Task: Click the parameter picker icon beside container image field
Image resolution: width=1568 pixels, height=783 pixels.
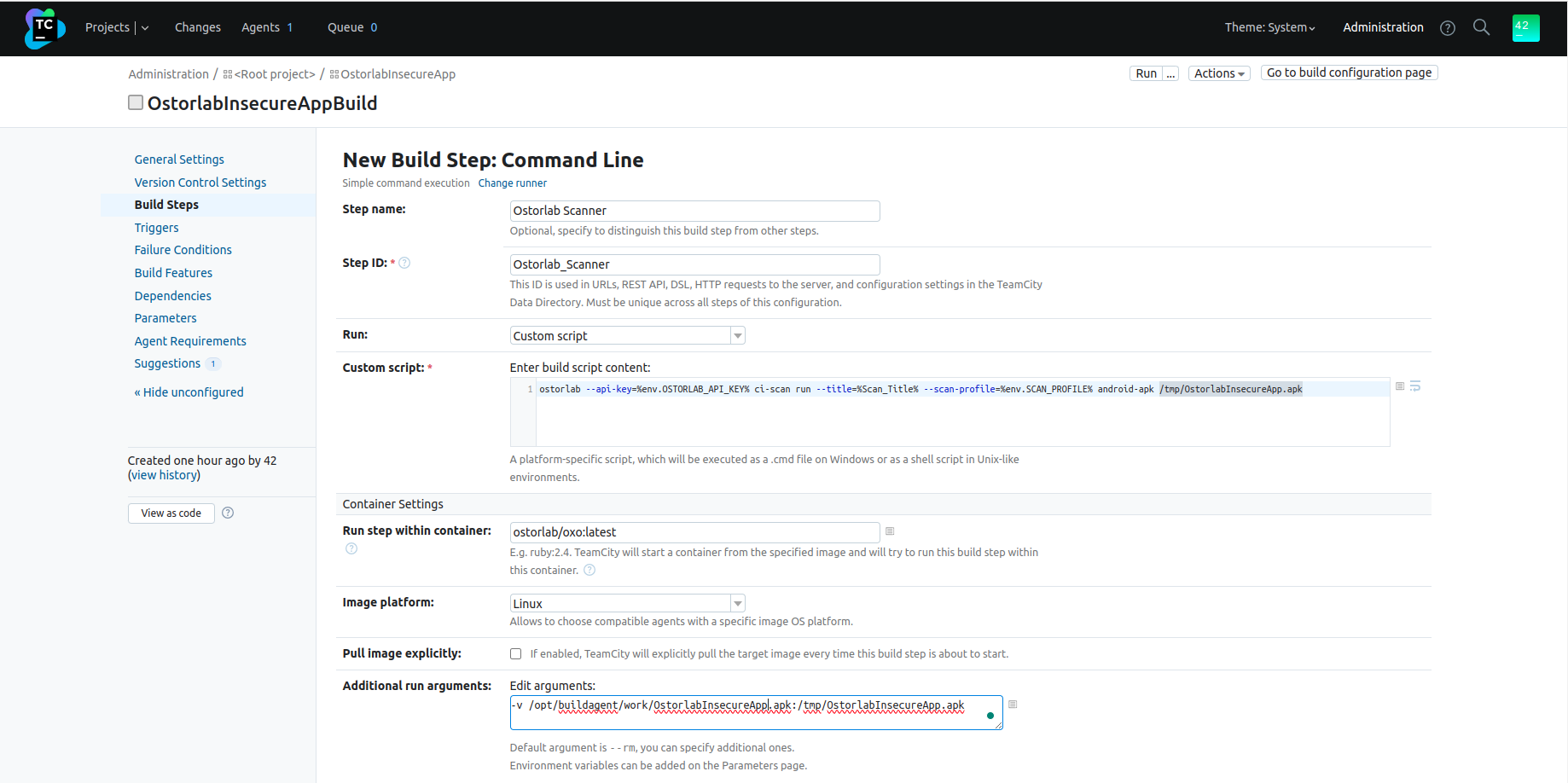Action: 890,531
